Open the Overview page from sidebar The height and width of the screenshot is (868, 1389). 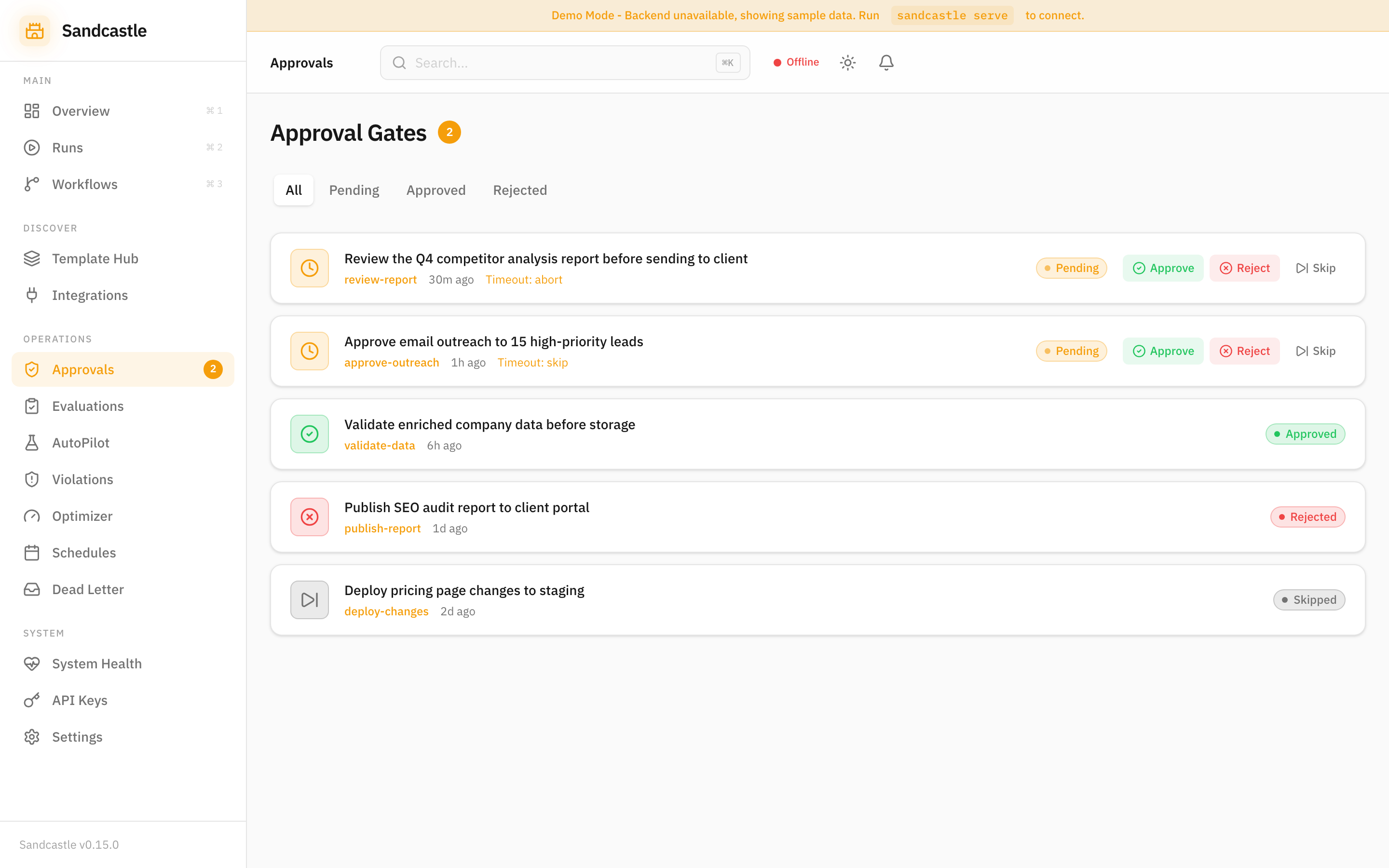(81, 111)
